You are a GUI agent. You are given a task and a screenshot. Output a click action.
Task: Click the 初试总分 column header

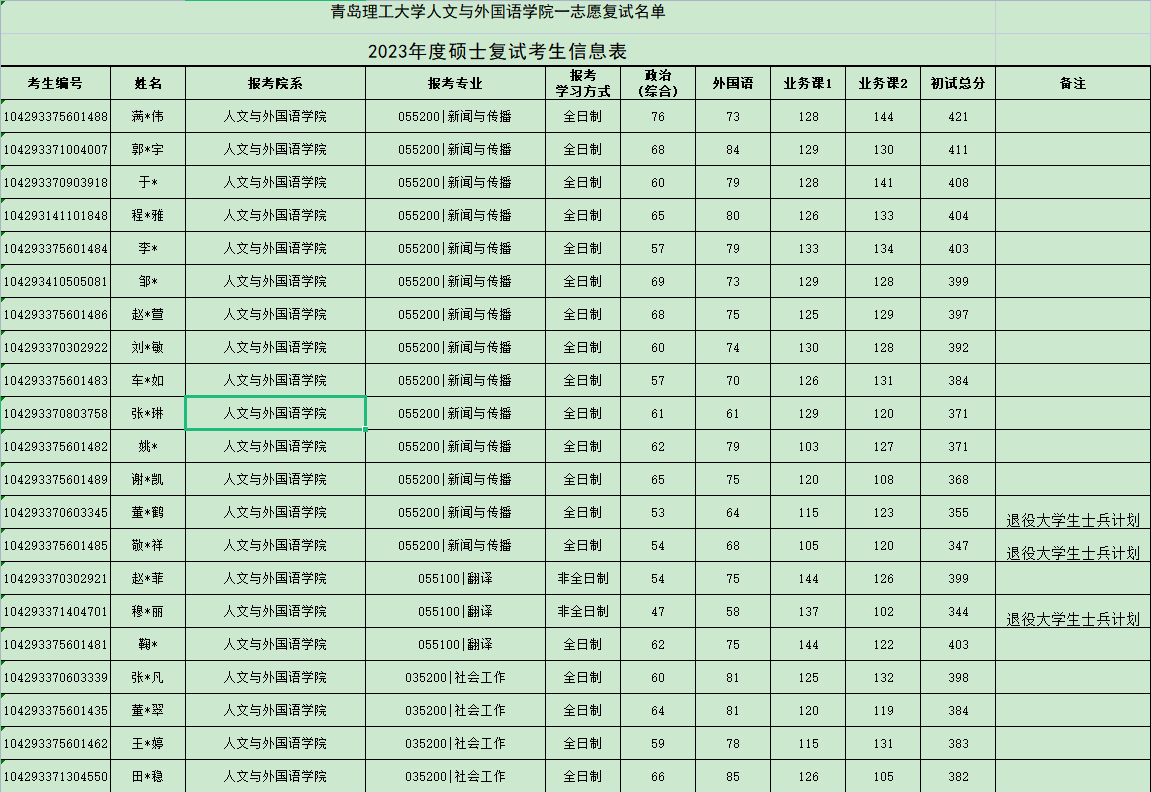point(958,83)
